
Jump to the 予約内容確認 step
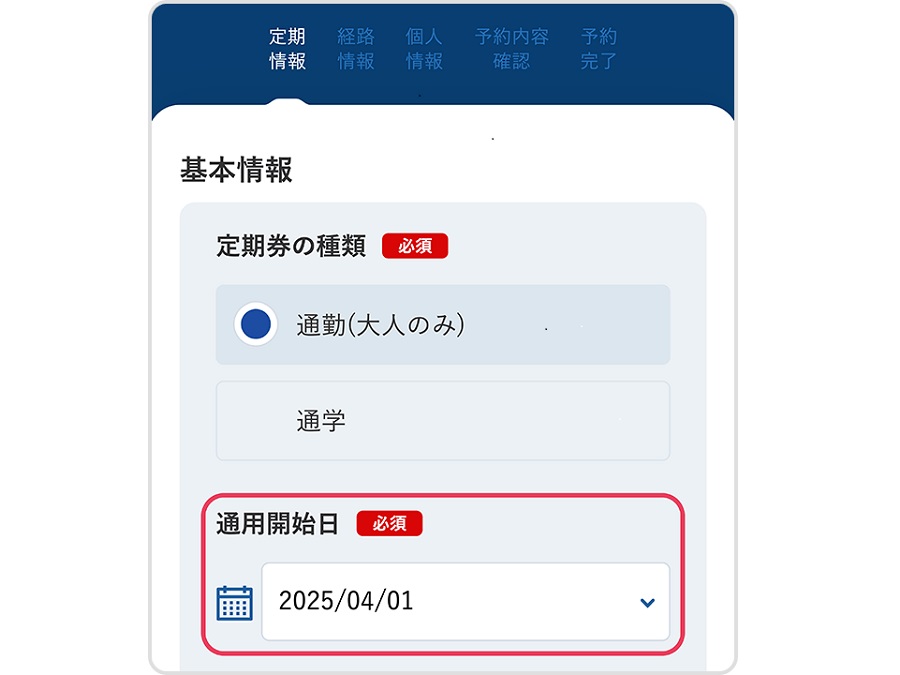coord(511,49)
